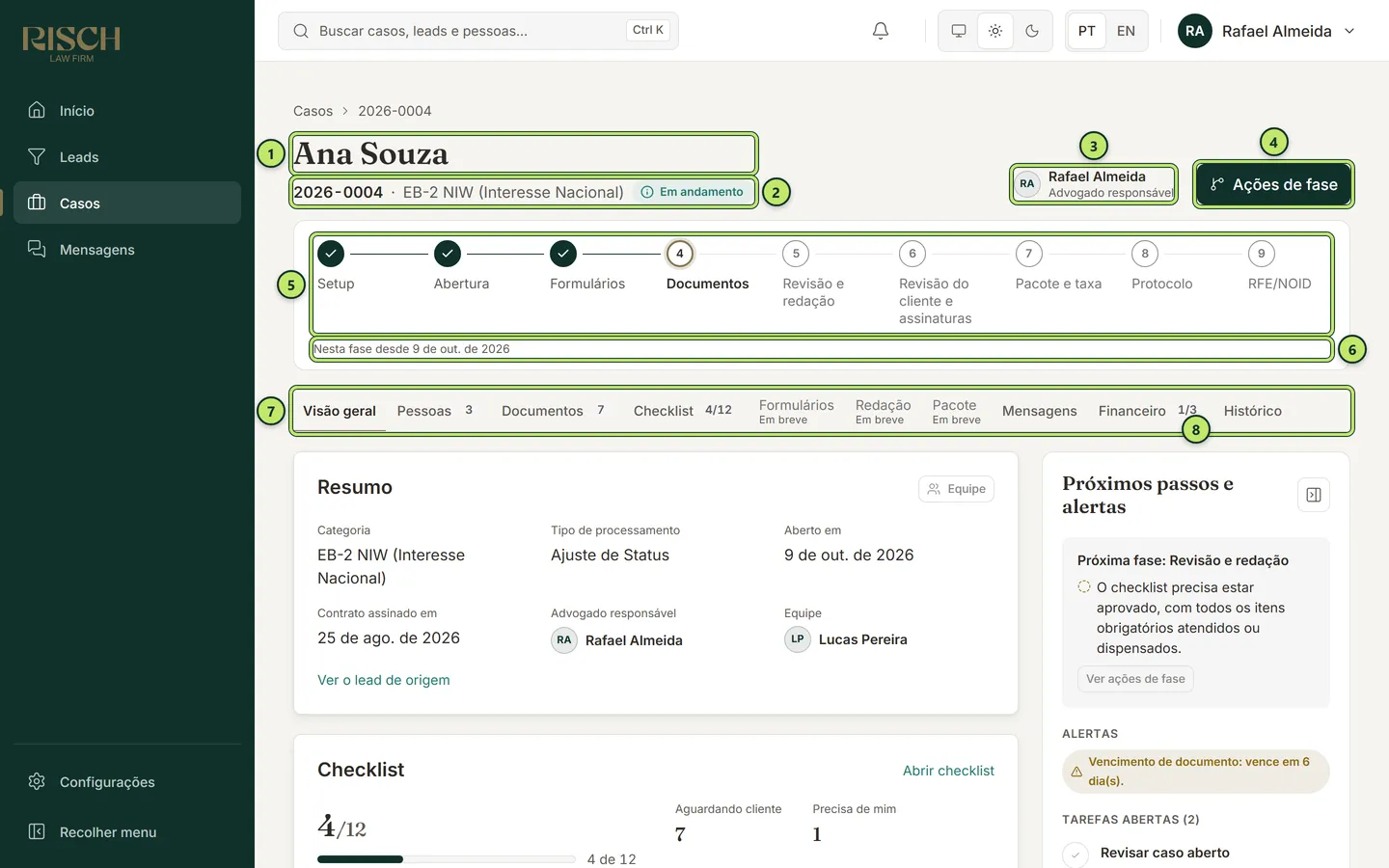This screenshot has width=1389, height=868.
Task: Select step 5 Revisão e redação
Action: pyautogui.click(x=796, y=254)
